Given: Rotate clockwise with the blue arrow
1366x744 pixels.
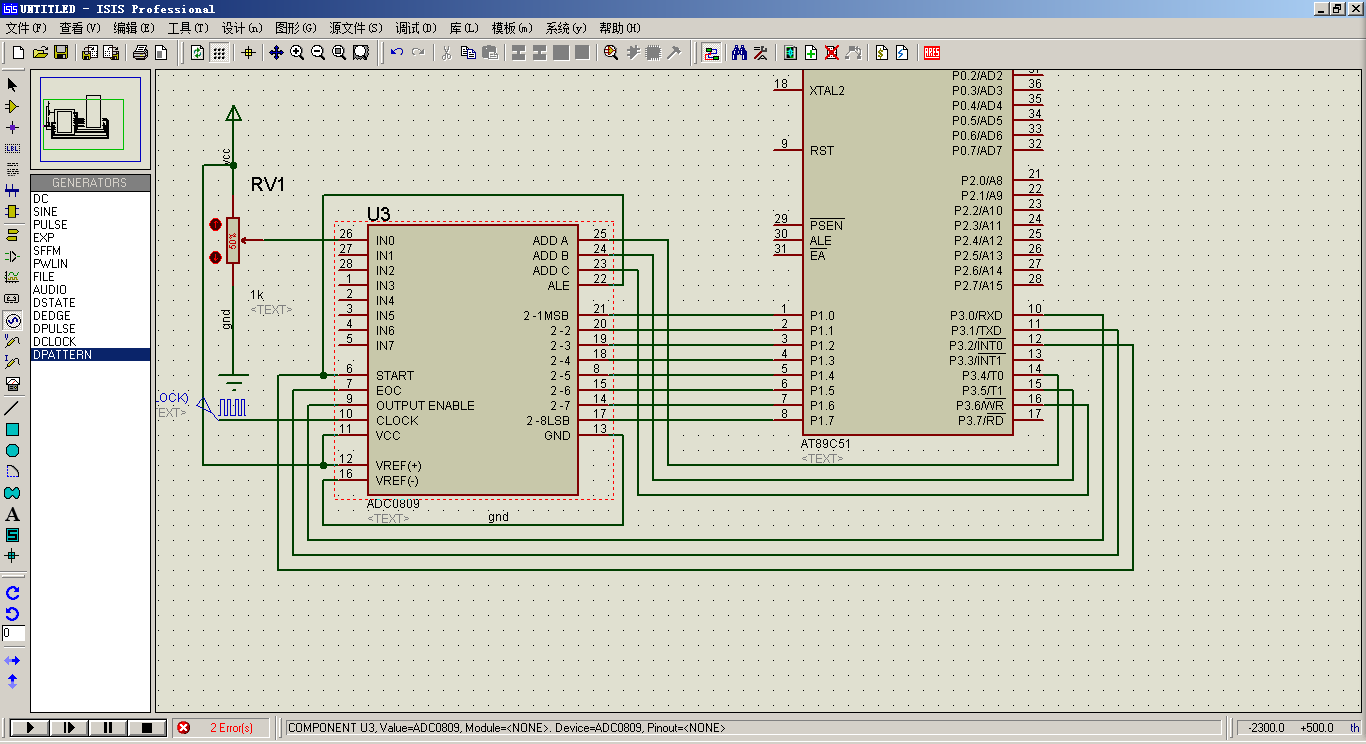Looking at the screenshot, I should 13,593.
